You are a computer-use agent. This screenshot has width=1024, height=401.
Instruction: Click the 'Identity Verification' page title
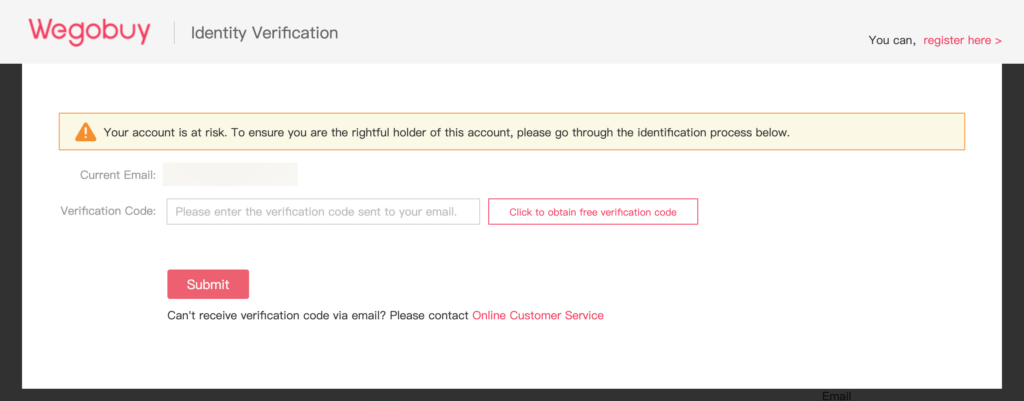264,33
